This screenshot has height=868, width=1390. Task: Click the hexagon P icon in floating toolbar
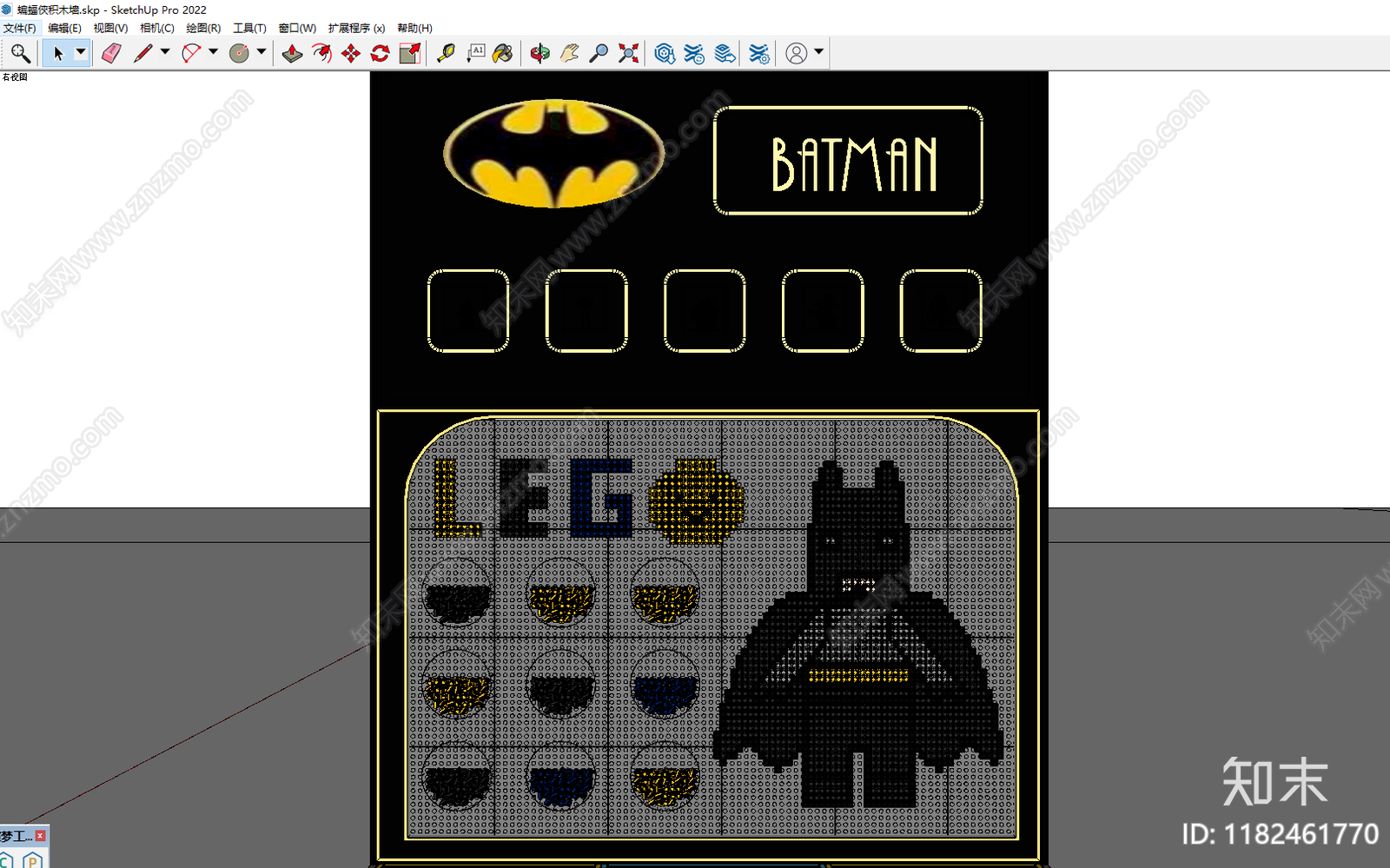[32, 860]
